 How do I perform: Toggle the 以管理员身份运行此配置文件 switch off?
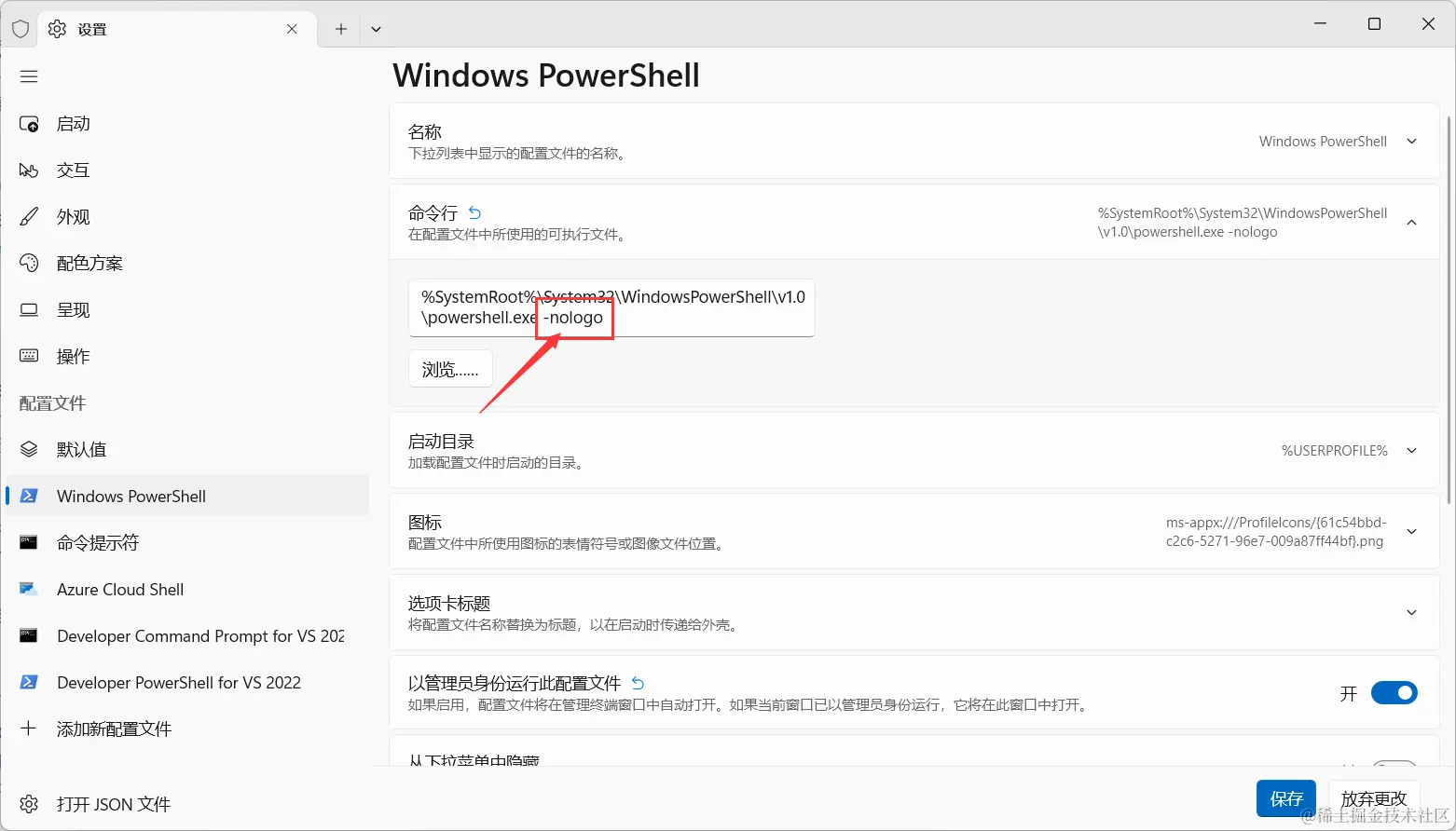pyautogui.click(x=1394, y=693)
